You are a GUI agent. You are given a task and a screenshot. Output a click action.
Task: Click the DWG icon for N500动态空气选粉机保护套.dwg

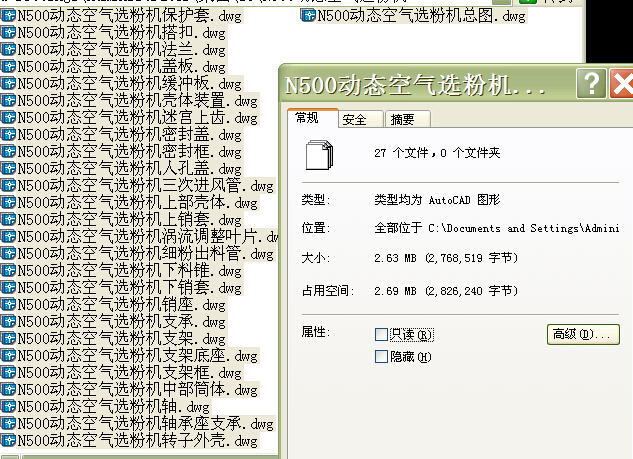[x=8, y=15]
